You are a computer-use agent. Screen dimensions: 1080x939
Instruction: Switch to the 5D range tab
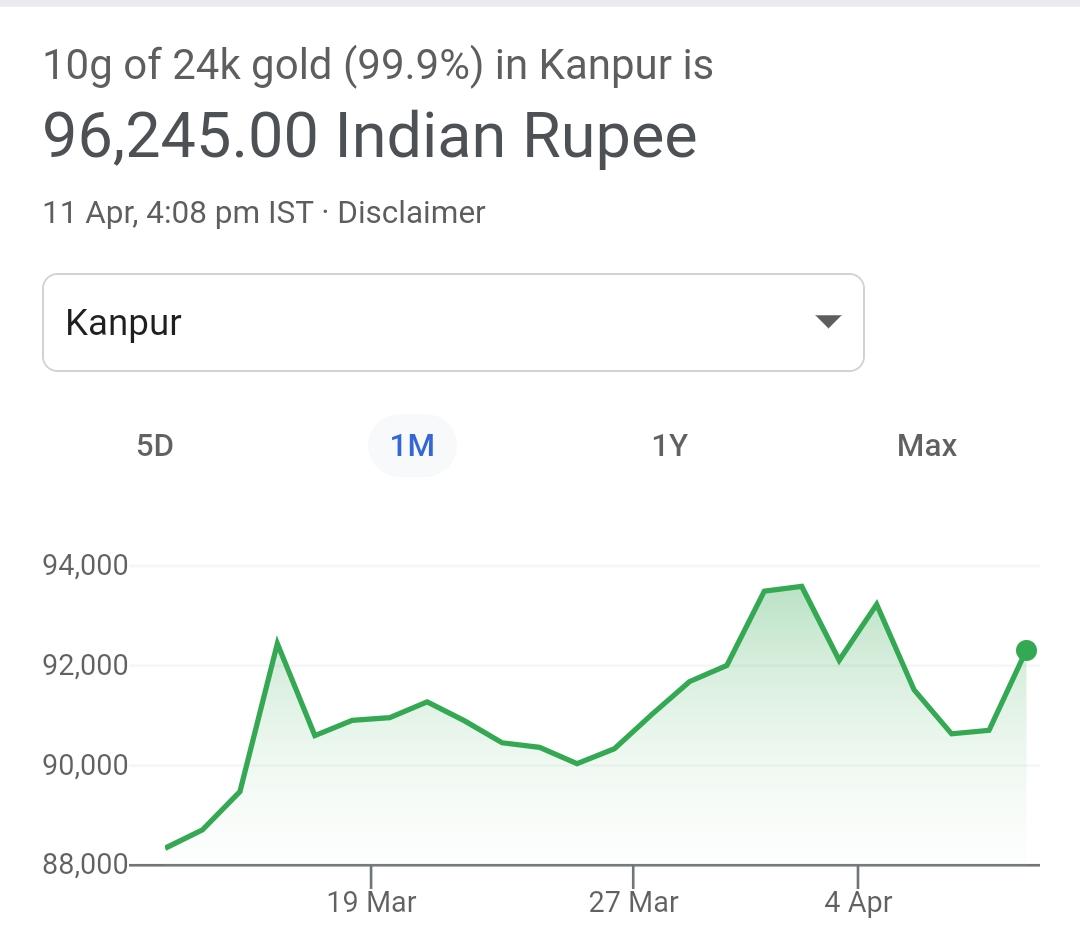coord(155,445)
